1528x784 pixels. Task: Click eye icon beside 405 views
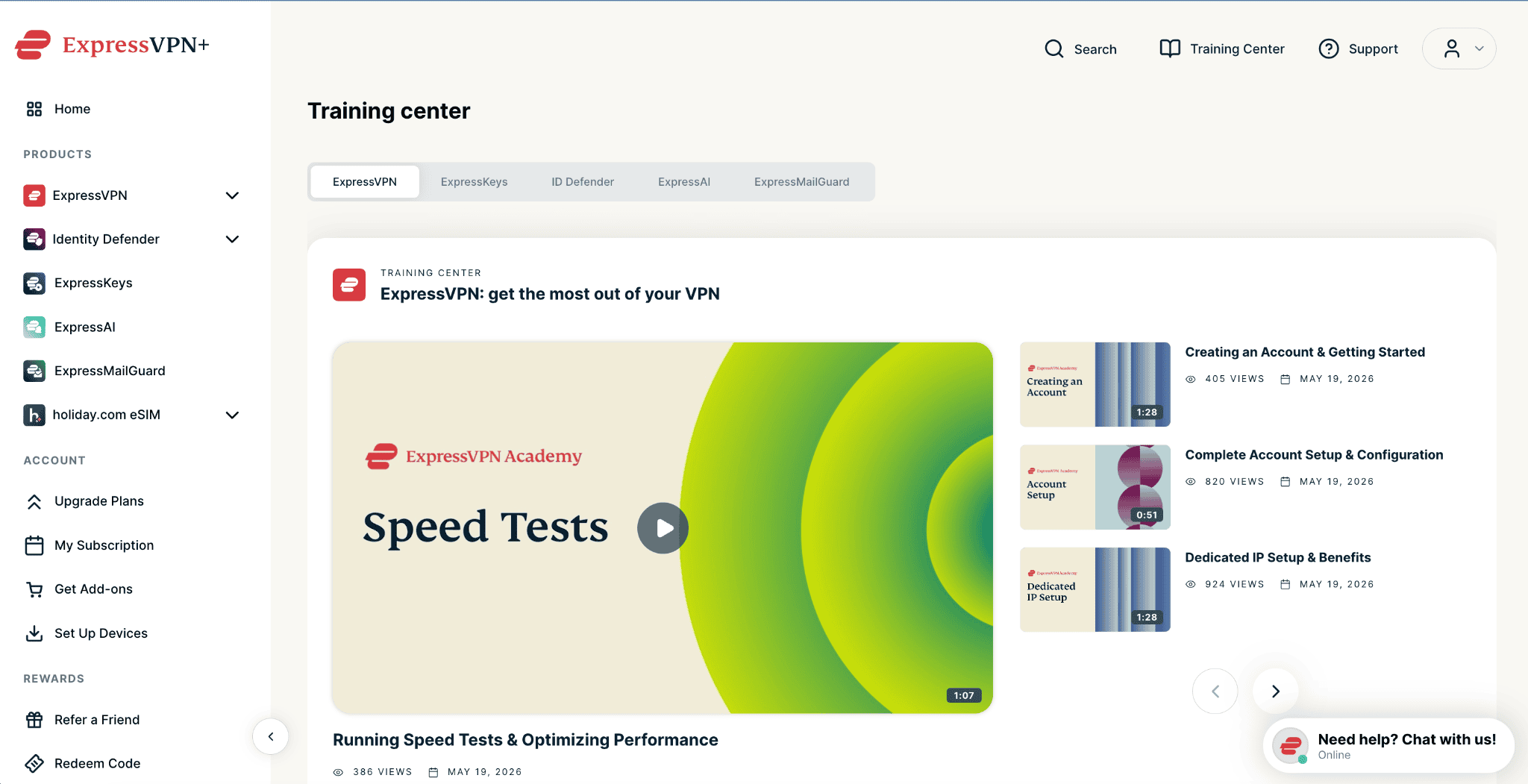pos(1191,379)
